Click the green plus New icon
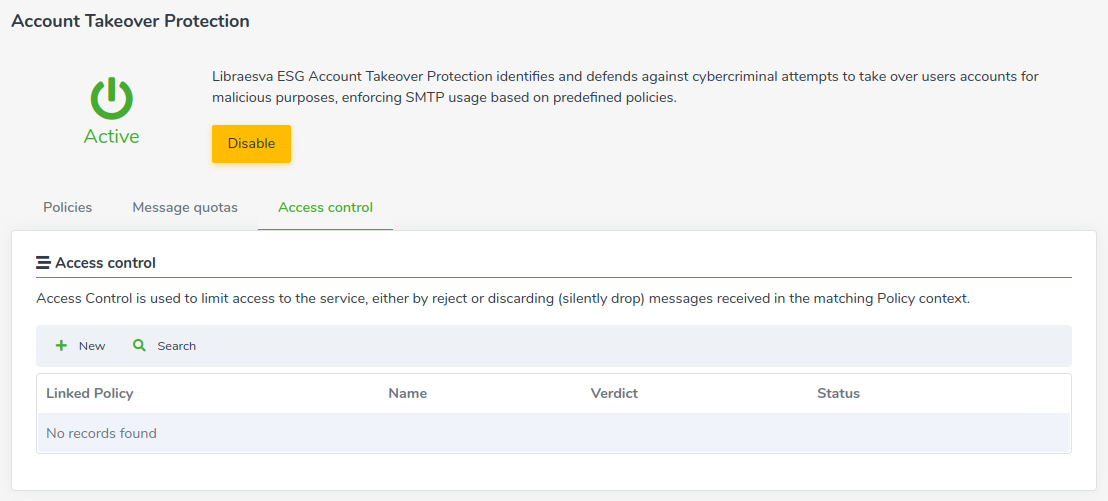This screenshot has height=501, width=1108. click(x=61, y=346)
